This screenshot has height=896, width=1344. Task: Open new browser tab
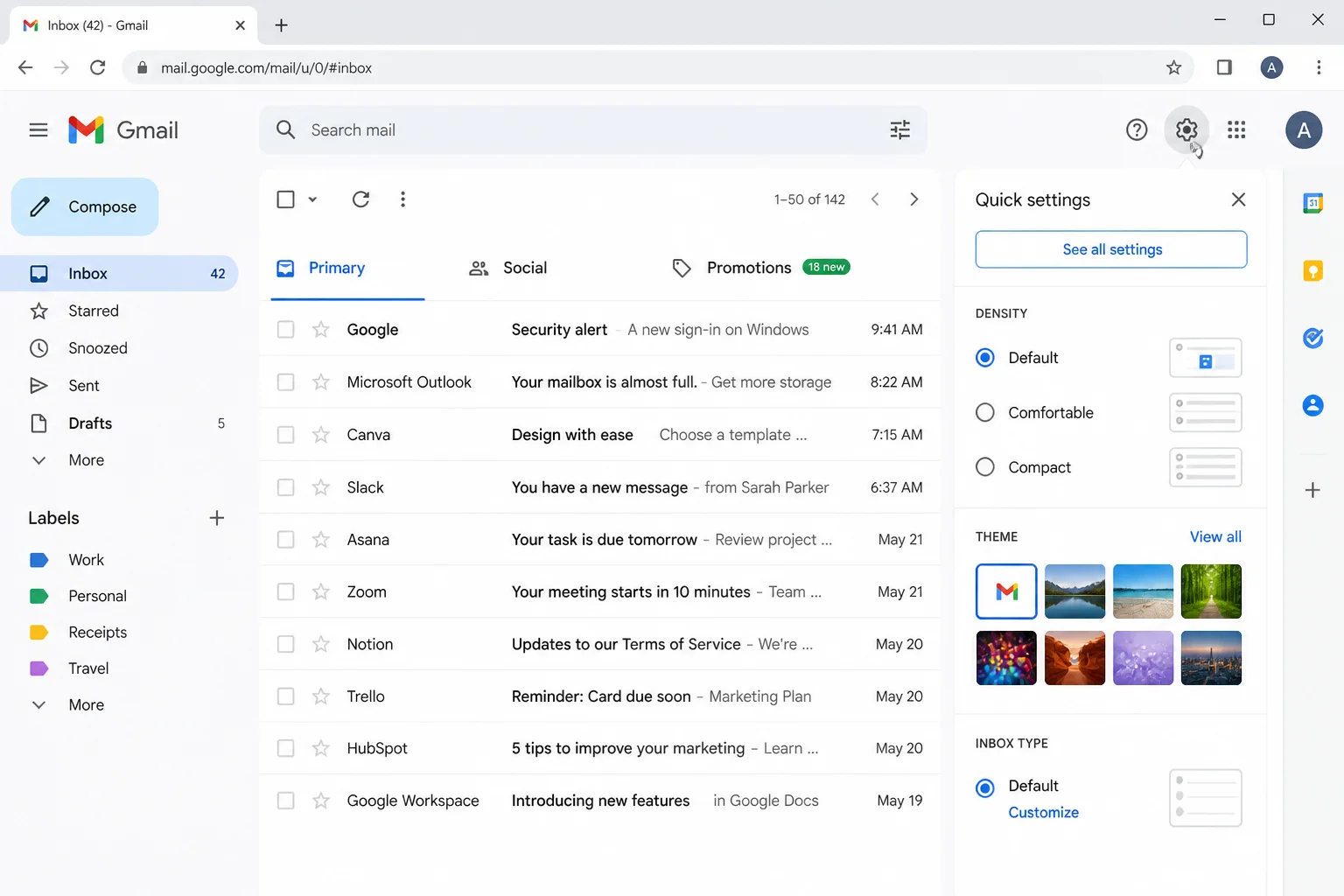click(x=281, y=25)
